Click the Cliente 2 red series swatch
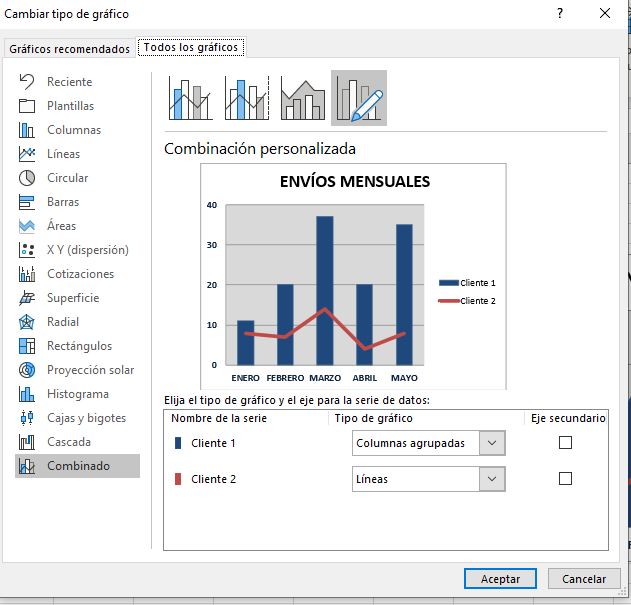The image size is (631, 605). (178, 479)
